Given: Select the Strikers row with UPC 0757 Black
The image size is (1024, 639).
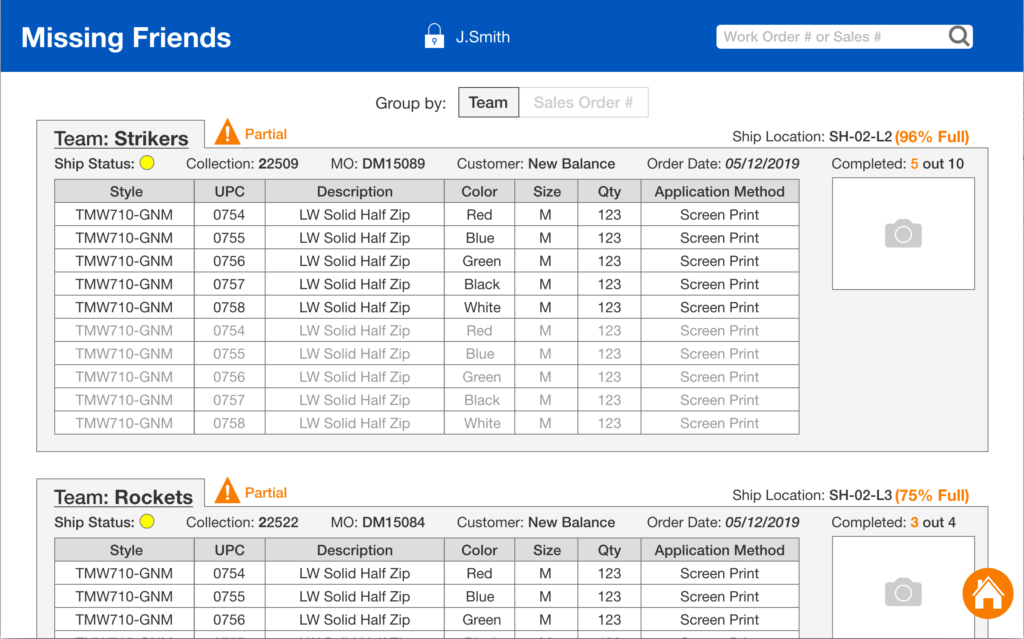Looking at the screenshot, I should tap(426, 284).
